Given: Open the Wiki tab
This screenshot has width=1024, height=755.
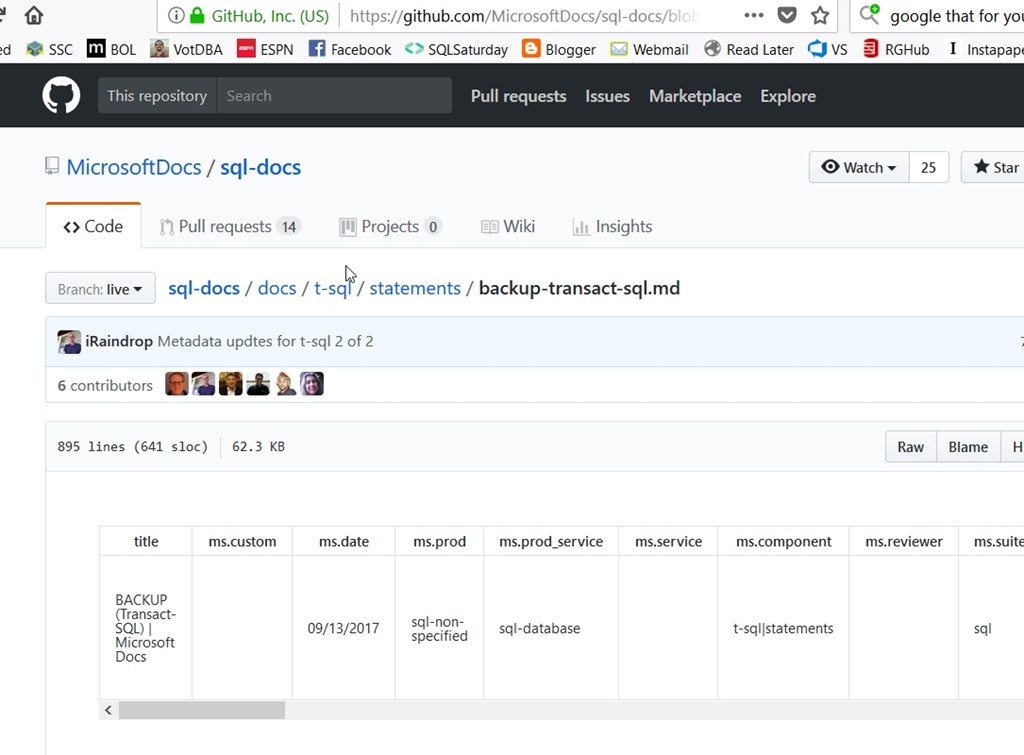Looking at the screenshot, I should coord(508,227).
